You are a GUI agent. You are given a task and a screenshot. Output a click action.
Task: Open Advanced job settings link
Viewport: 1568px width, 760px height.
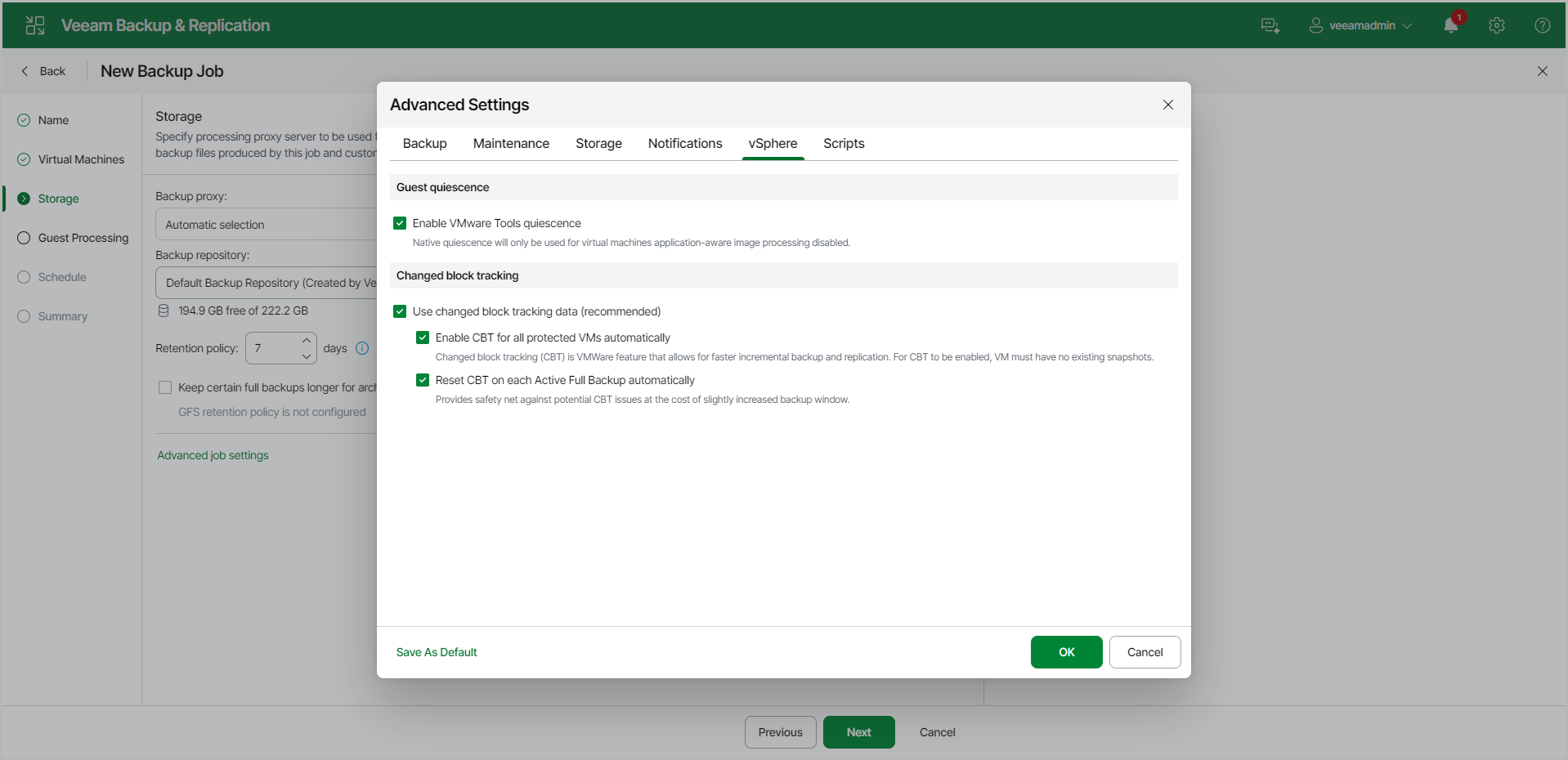[x=213, y=455]
